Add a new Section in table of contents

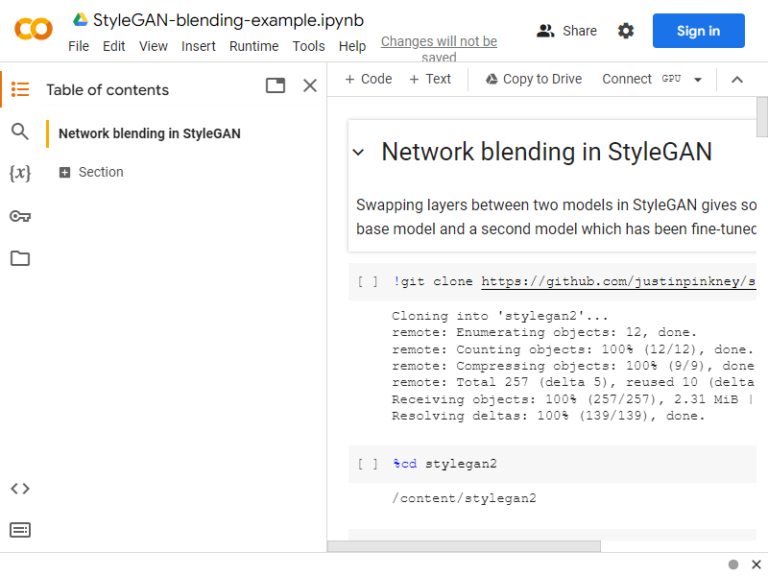click(91, 172)
